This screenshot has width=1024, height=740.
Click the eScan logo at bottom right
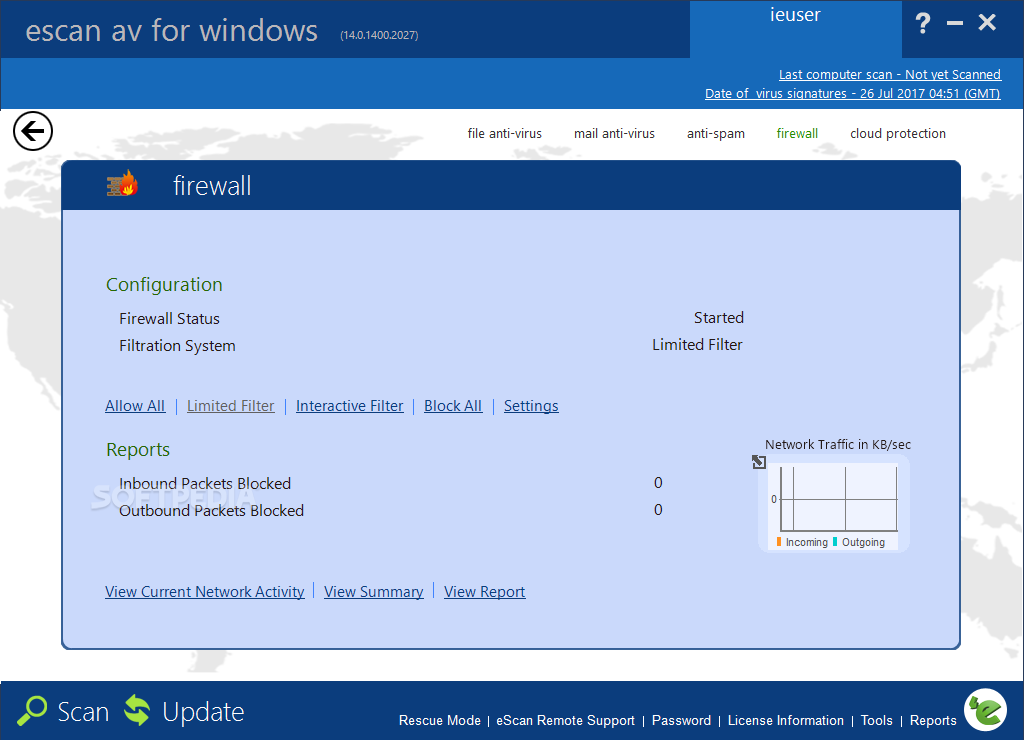click(985, 710)
